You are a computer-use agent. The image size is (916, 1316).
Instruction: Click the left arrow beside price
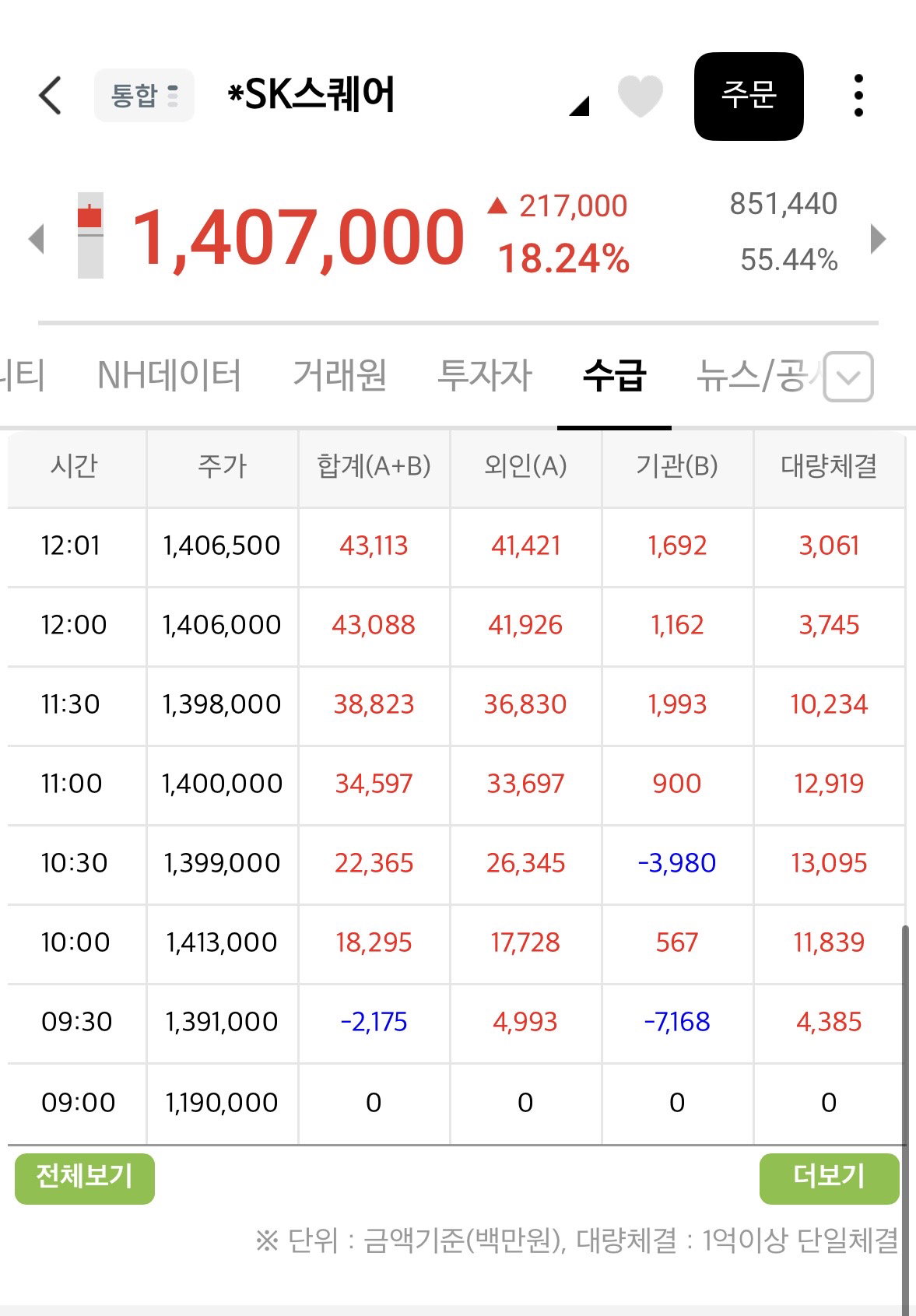pos(36,238)
